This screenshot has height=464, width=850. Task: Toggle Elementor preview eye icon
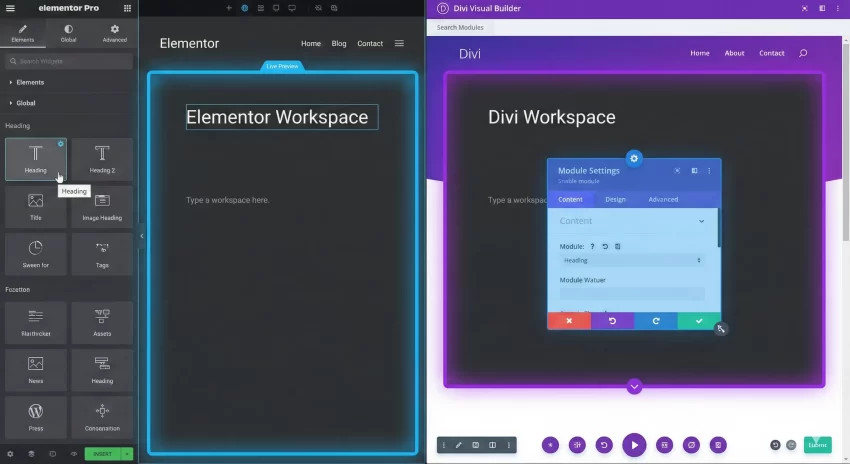click(74, 454)
